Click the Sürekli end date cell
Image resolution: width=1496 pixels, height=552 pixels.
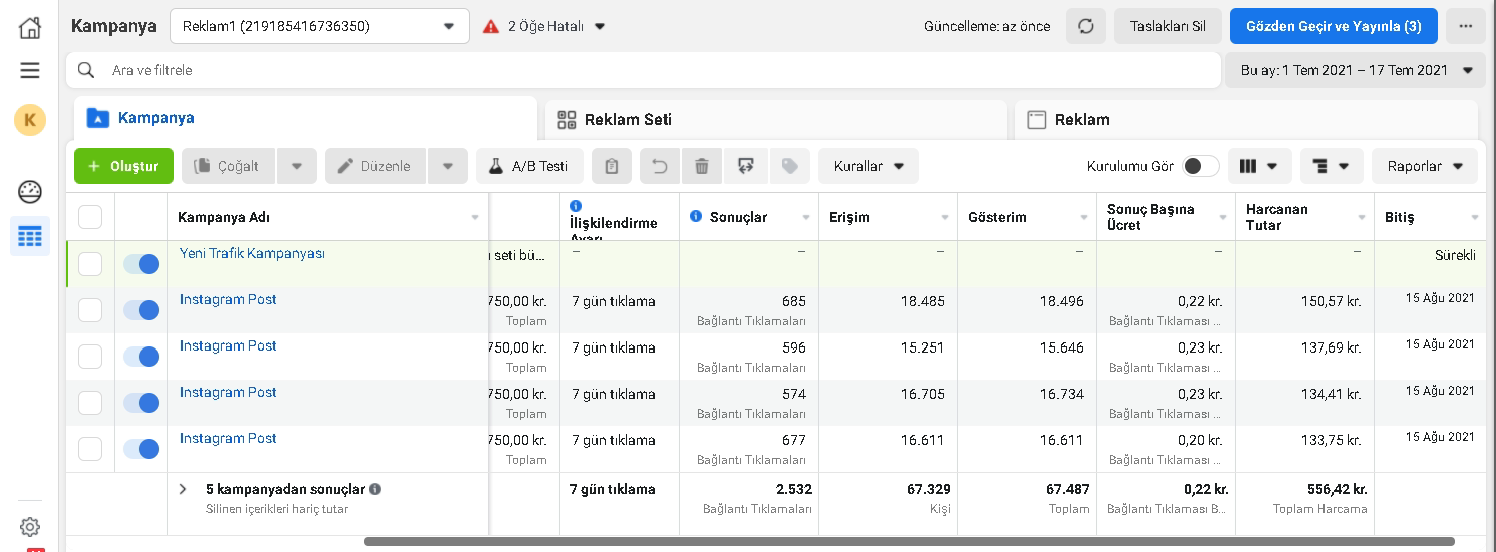1428,264
